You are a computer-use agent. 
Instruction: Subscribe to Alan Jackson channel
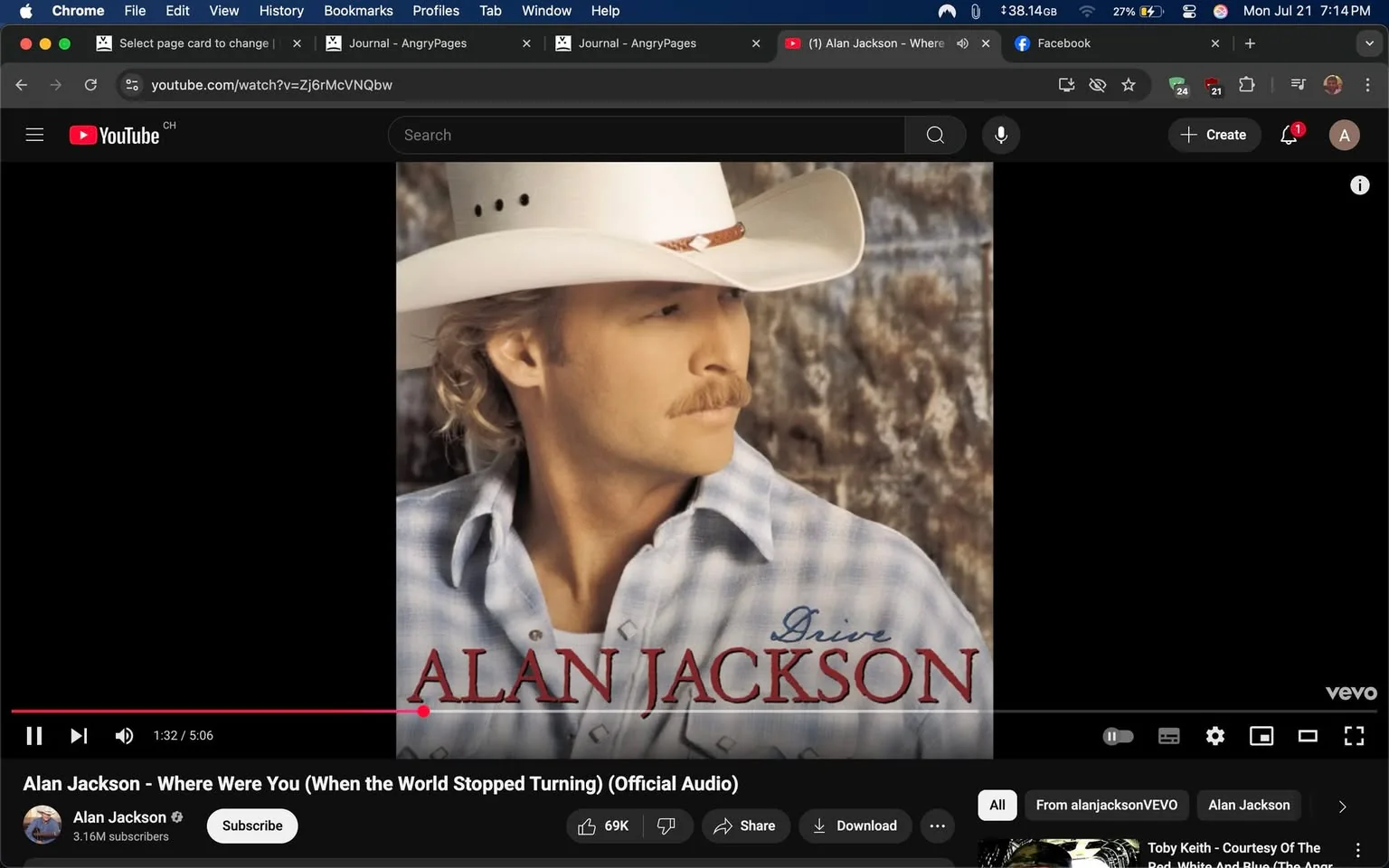252,826
